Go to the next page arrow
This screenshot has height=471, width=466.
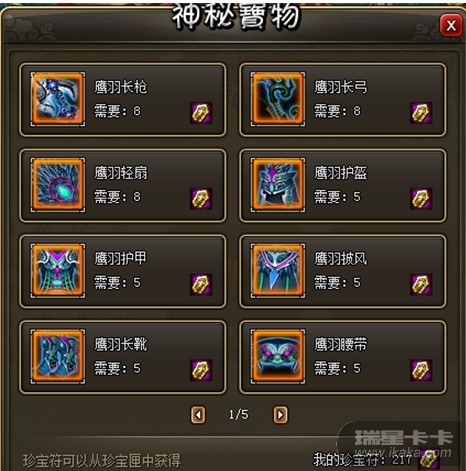pyautogui.click(x=280, y=415)
